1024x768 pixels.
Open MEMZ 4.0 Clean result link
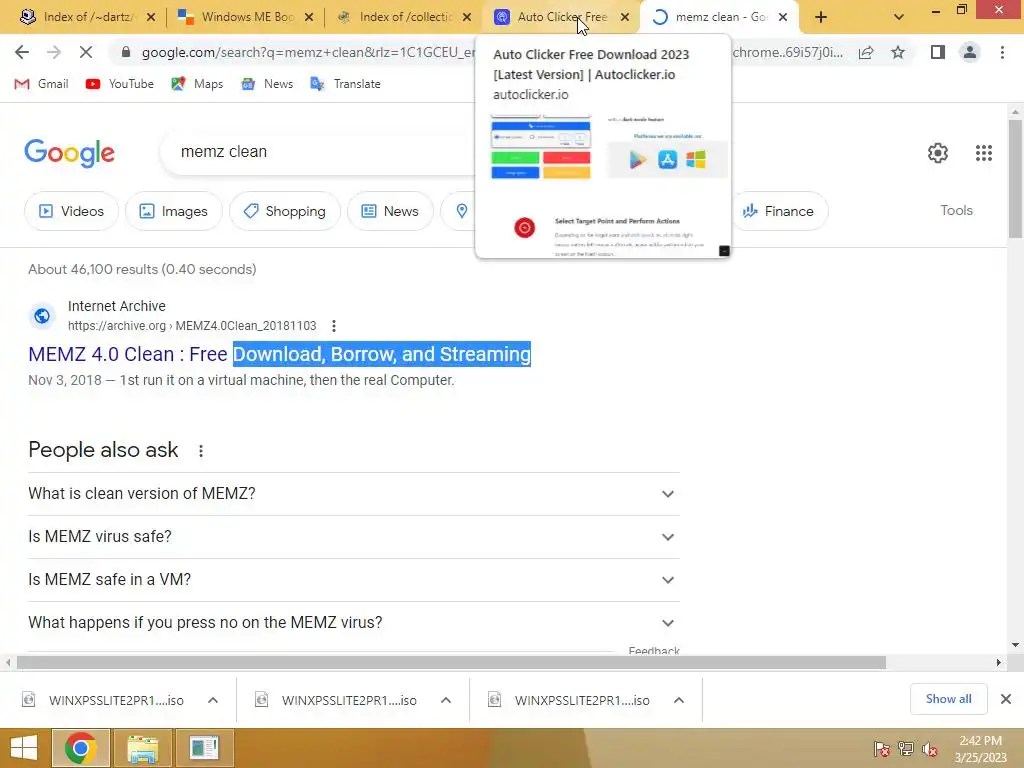click(x=279, y=354)
